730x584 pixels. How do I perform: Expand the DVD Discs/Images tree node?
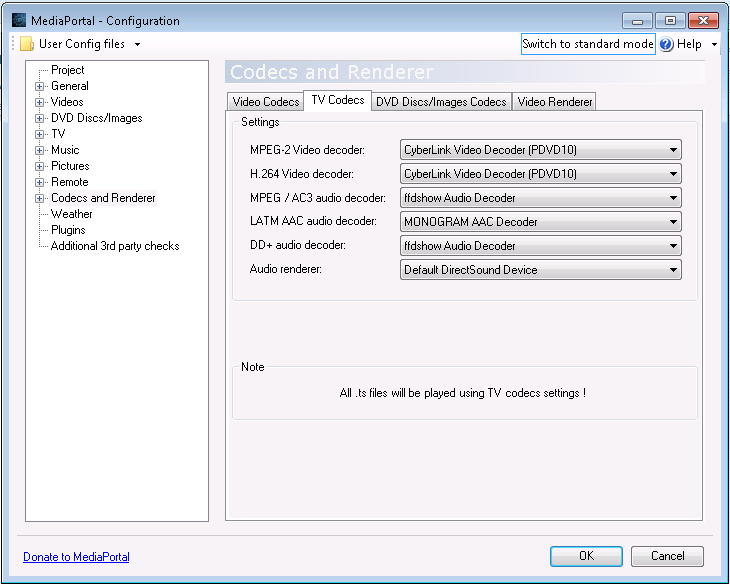coord(40,118)
